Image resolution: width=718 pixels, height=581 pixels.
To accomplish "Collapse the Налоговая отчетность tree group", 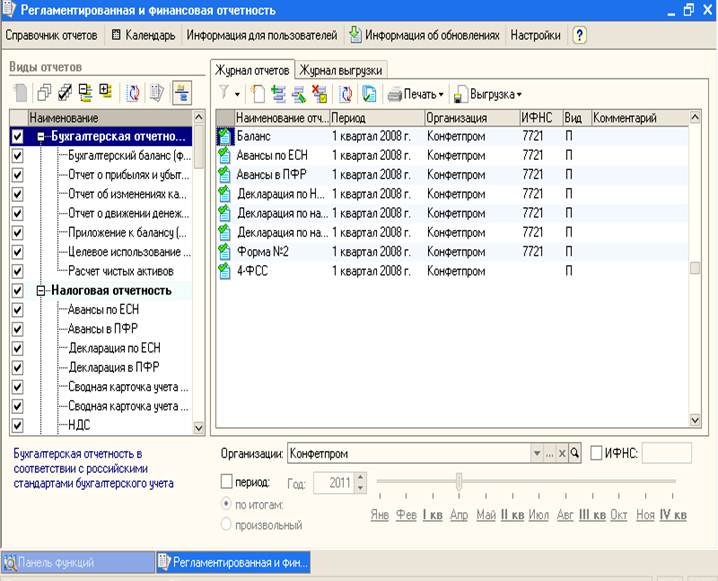I will click(41, 290).
